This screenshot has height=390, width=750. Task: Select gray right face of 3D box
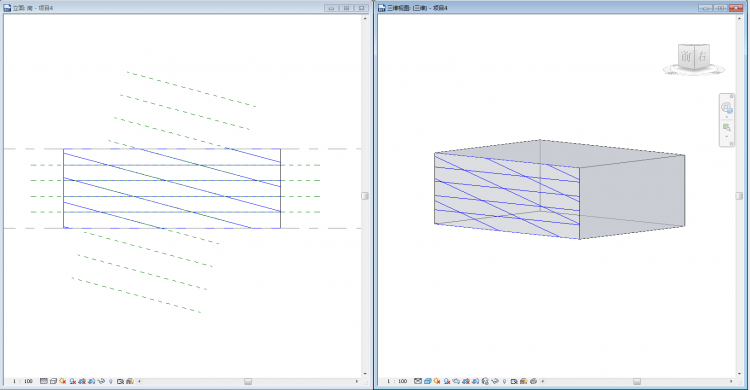click(x=631, y=196)
